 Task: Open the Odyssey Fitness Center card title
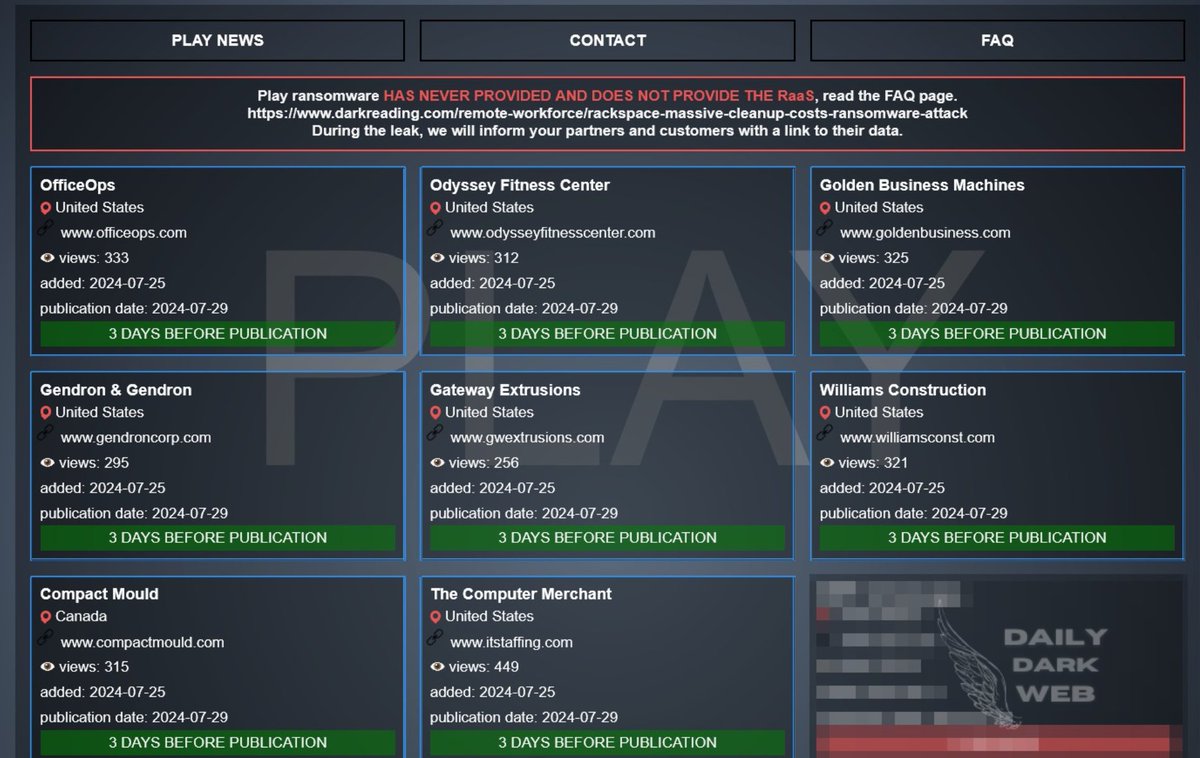point(519,185)
